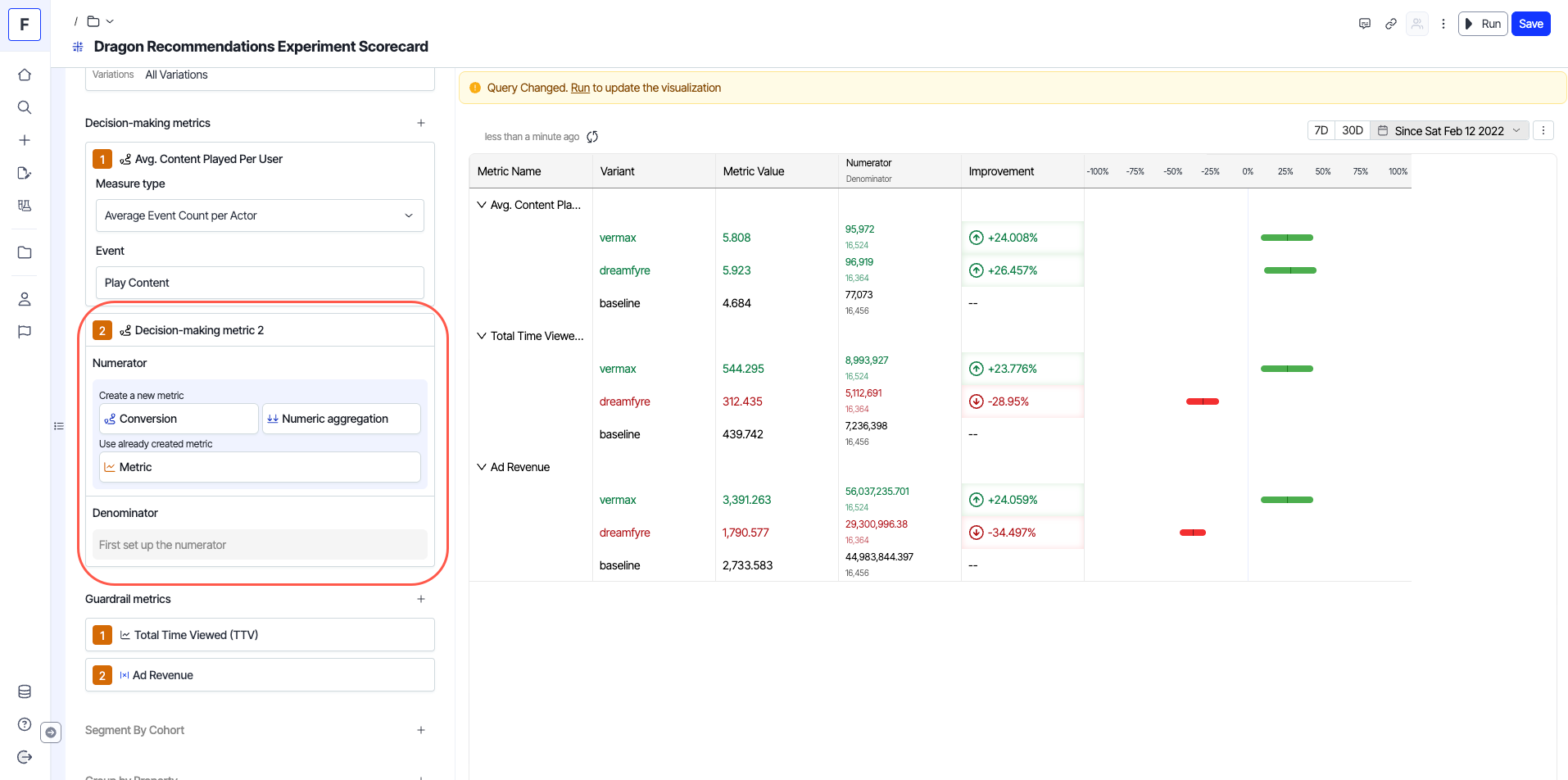Viewport: 1568px width, 780px height.
Task: Open the top bar three-dot menu
Action: pyautogui.click(x=1443, y=24)
